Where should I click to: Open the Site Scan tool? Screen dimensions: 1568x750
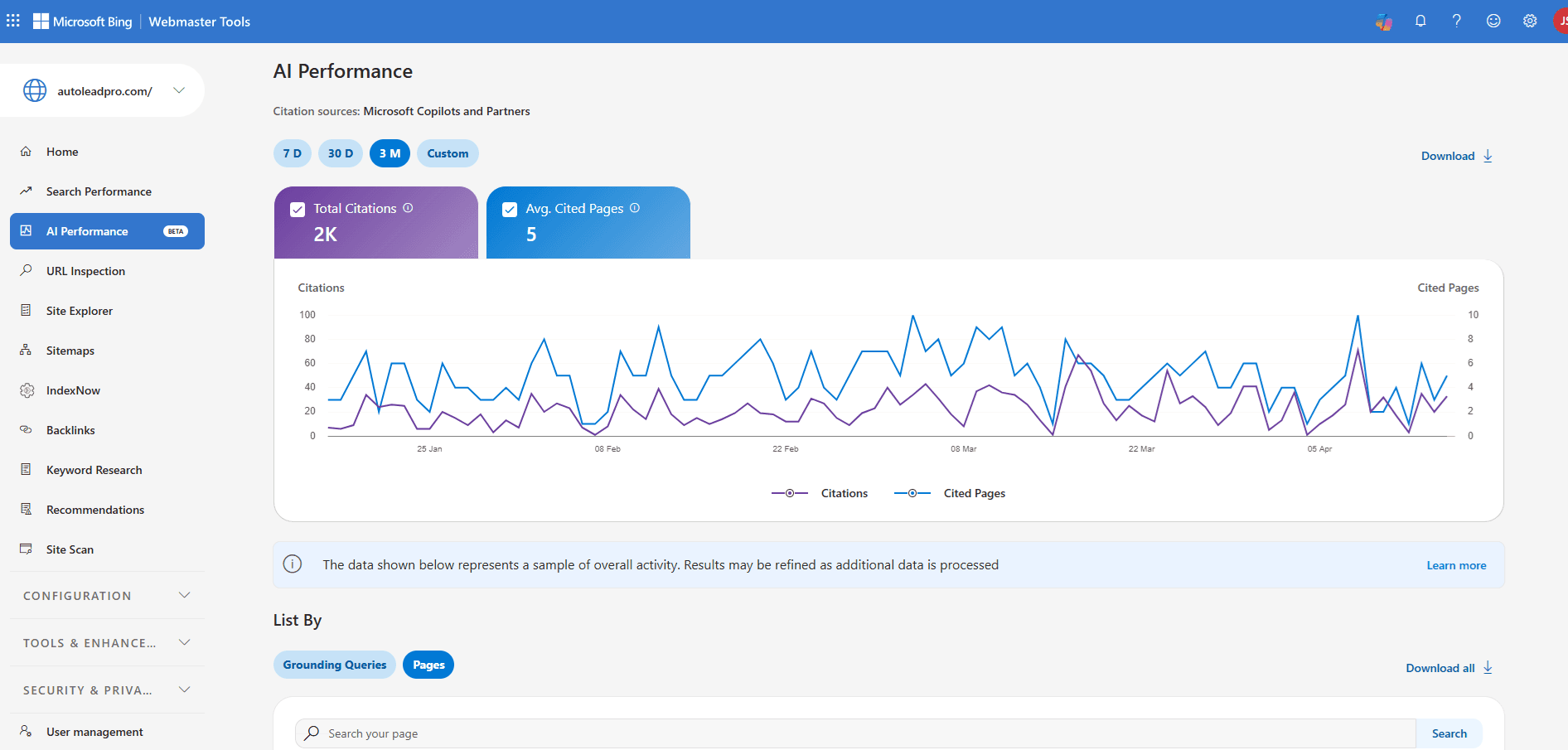pos(70,549)
